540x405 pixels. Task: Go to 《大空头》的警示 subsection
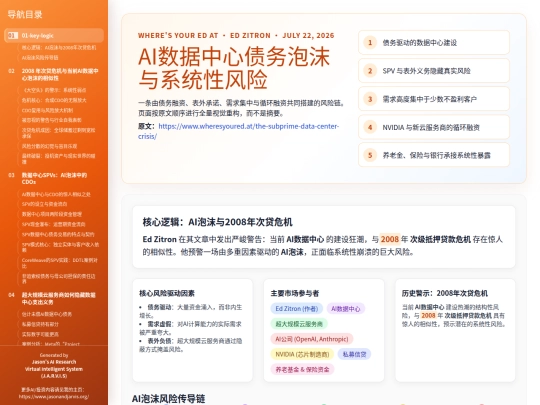(x=54, y=90)
